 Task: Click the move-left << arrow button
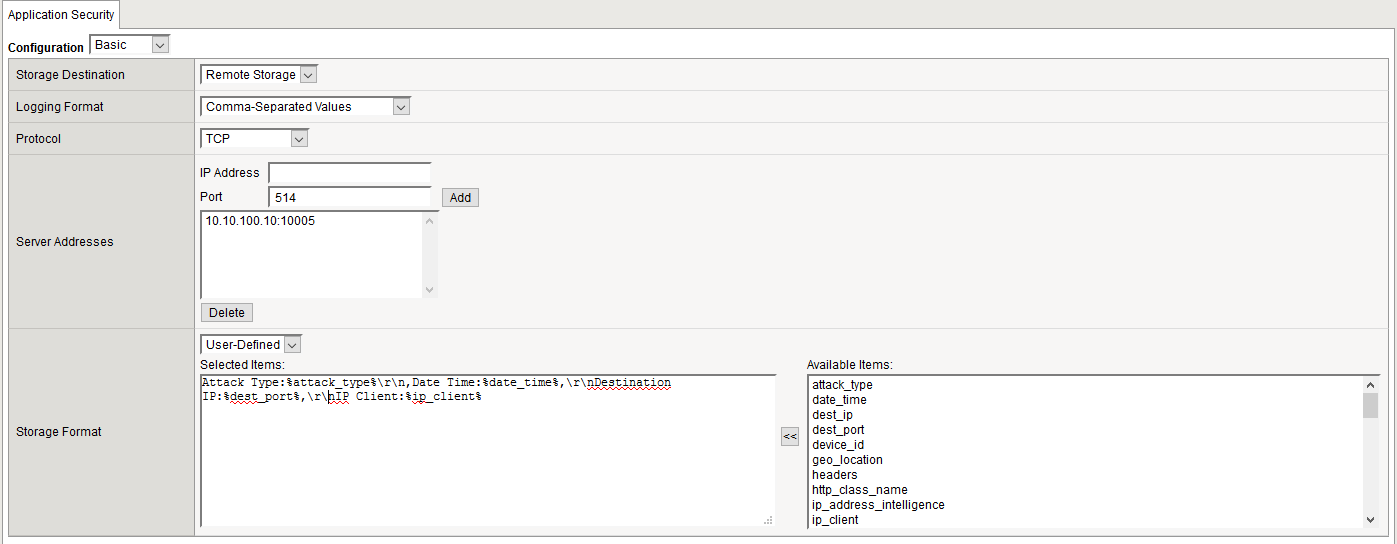tap(790, 436)
